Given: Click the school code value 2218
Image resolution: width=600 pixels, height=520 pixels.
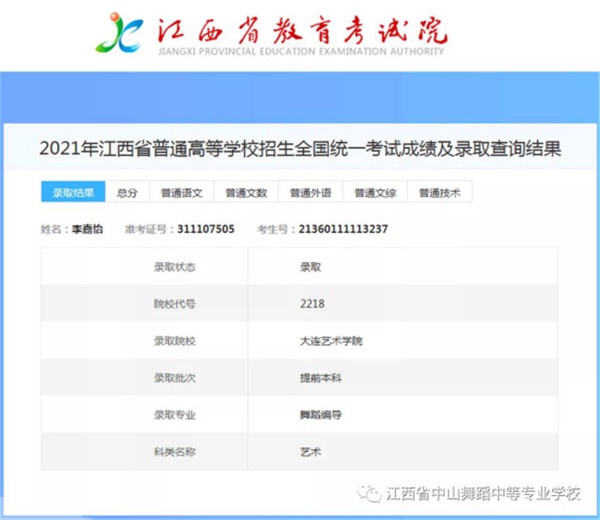Looking at the screenshot, I should pos(312,304).
